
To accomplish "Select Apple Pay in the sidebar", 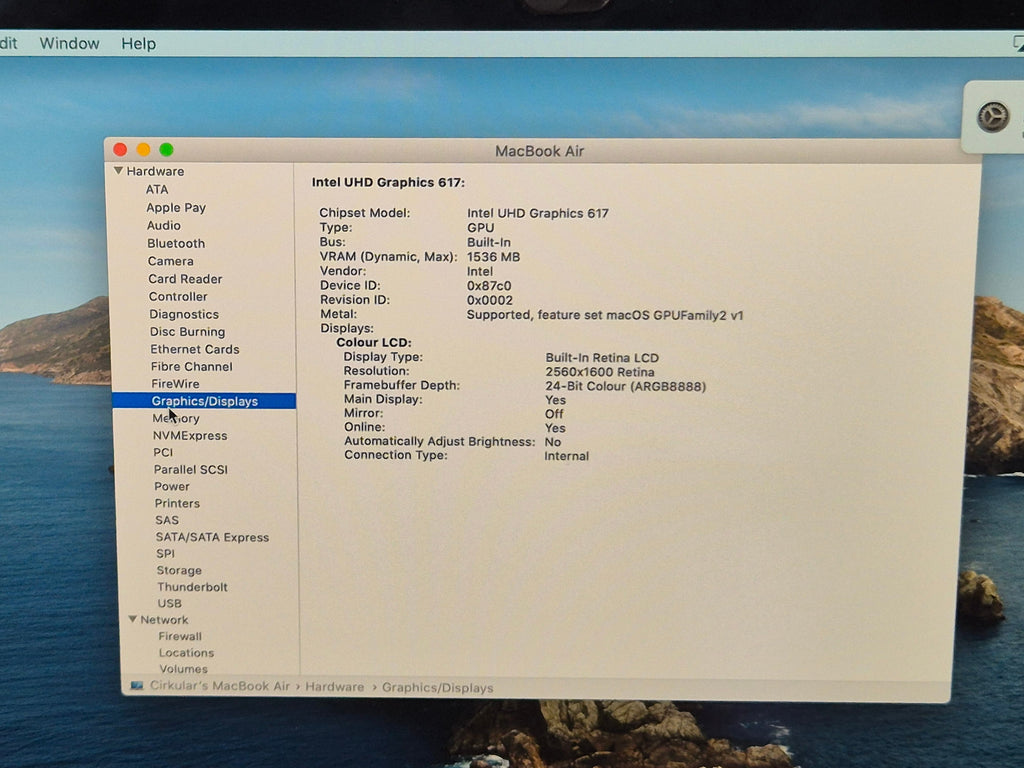I will [176, 208].
